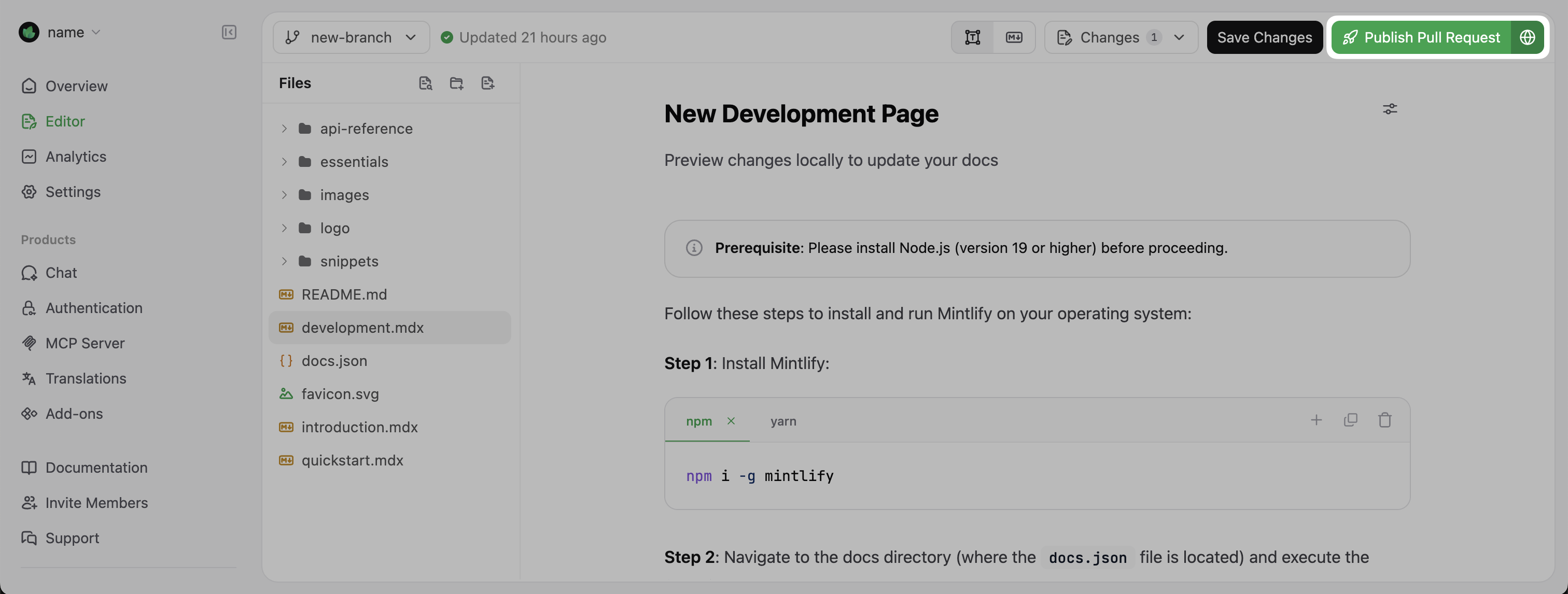Open file search in the Files panel
Screen dimensions: 1568x594
pyautogui.click(x=426, y=83)
